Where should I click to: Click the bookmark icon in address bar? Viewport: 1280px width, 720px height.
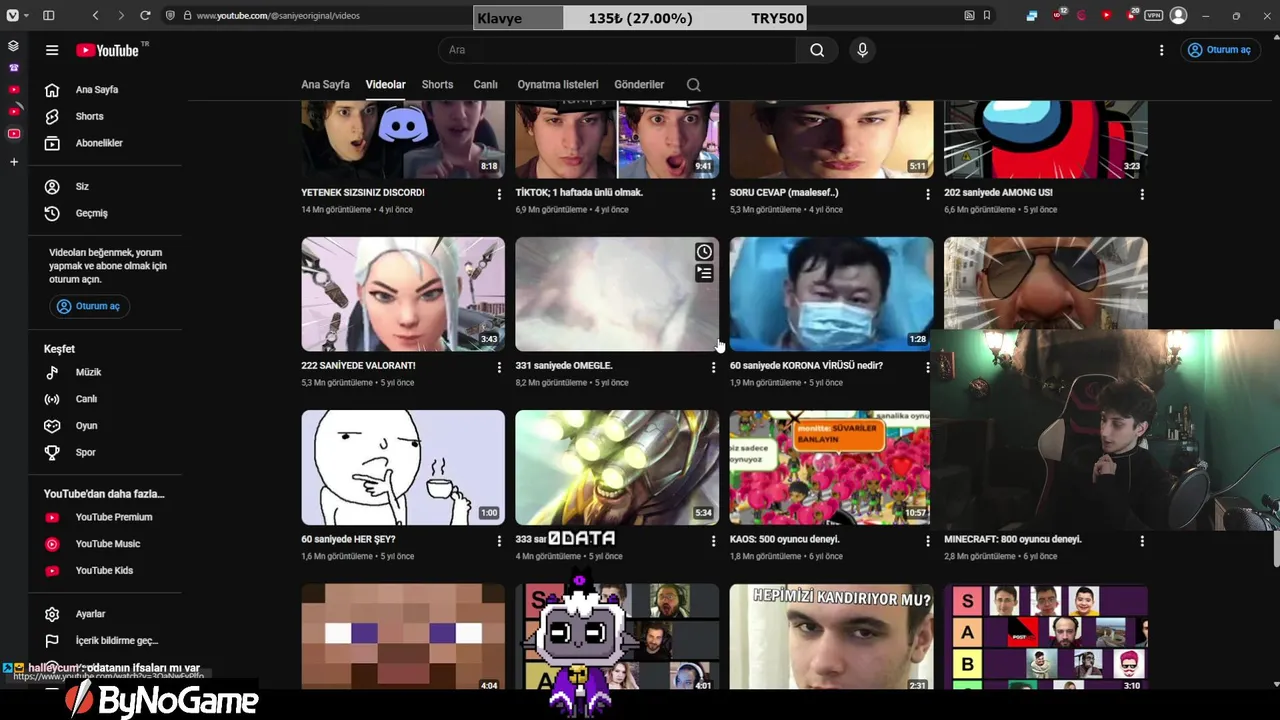point(987,16)
